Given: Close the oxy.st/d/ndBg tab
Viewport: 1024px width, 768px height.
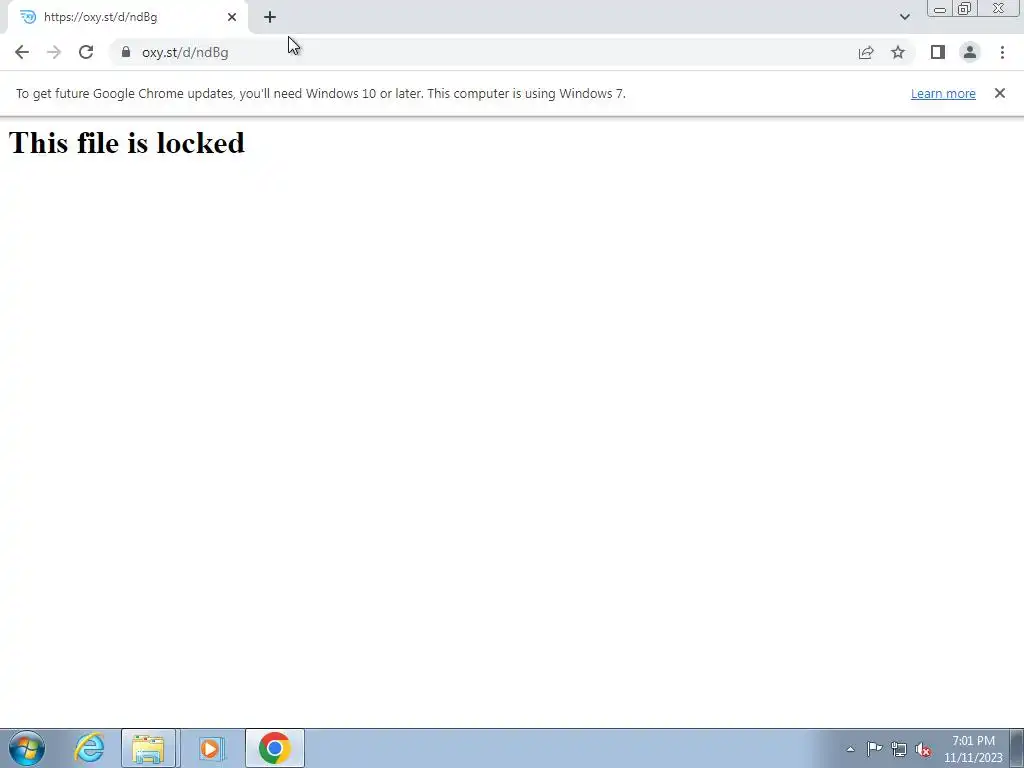Looking at the screenshot, I should click(232, 17).
